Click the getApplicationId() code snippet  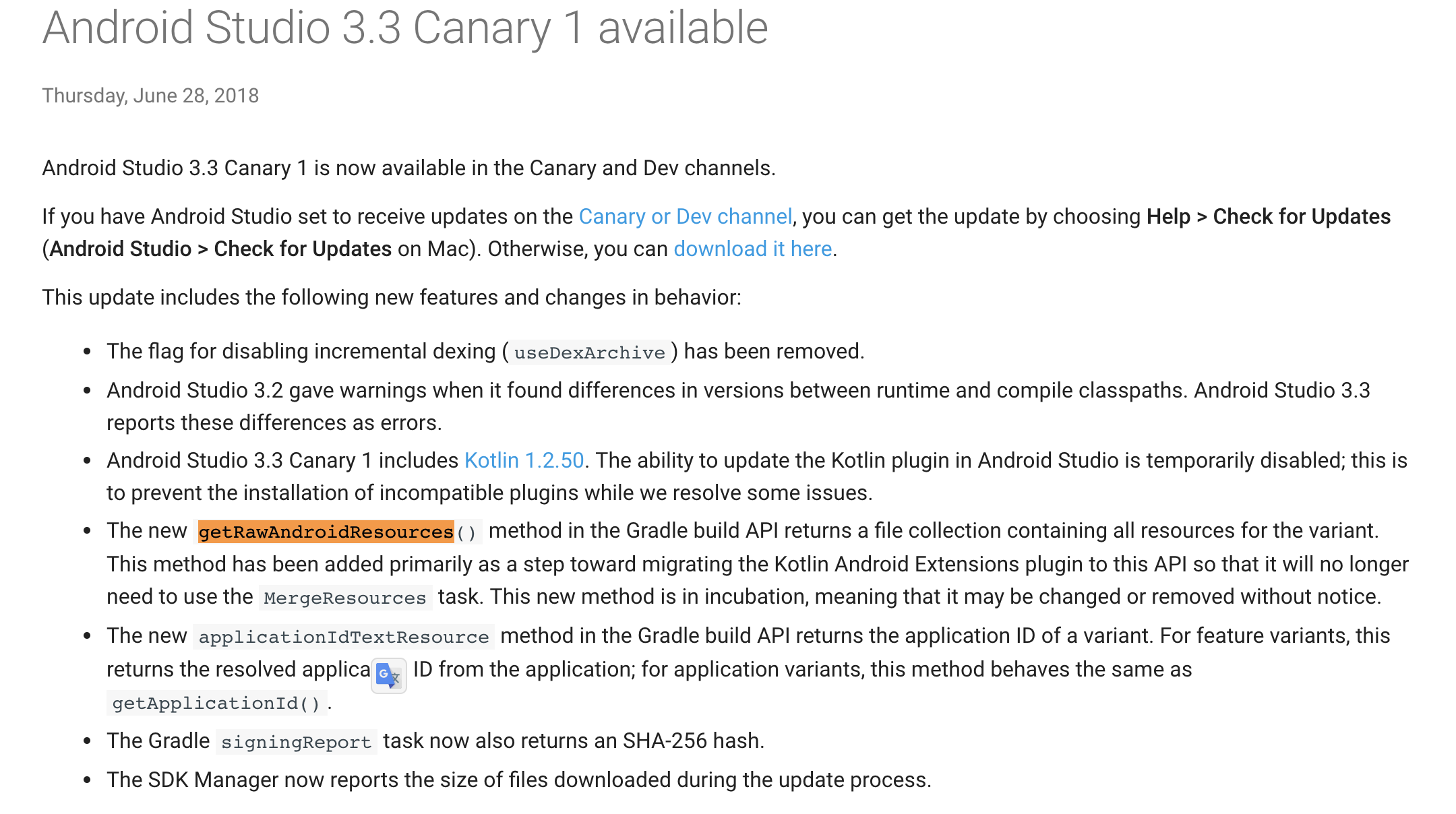pyautogui.click(x=216, y=703)
